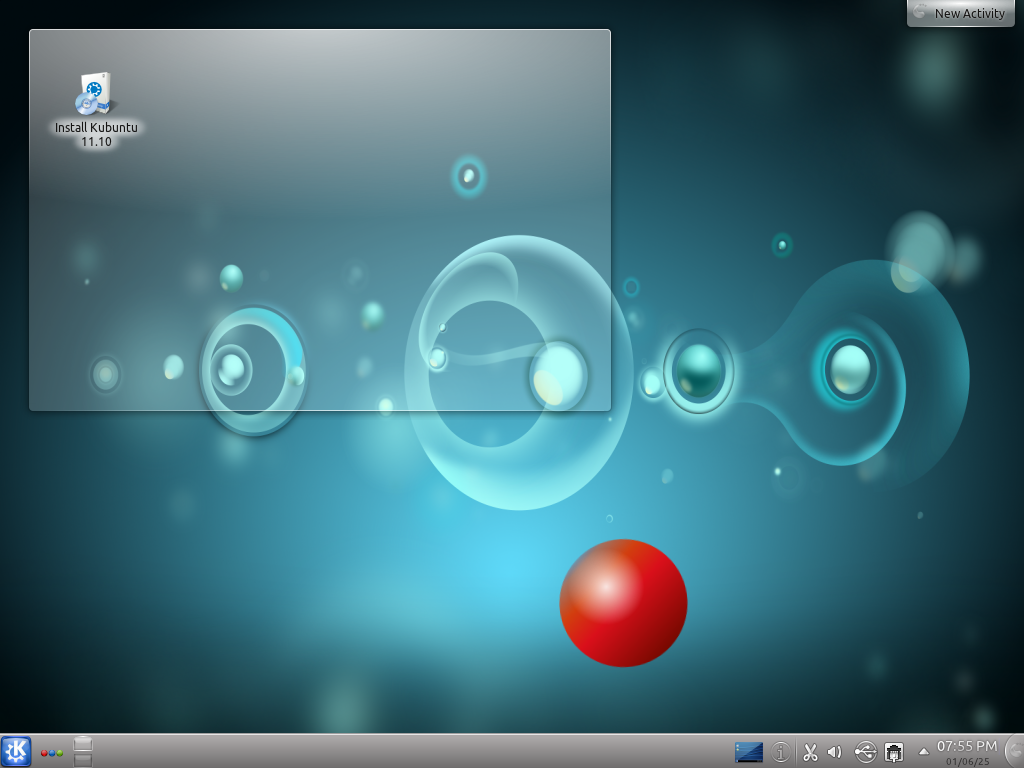Click the panel toolbox cashew at the panel's end
The image size is (1024, 768).
1016,752
